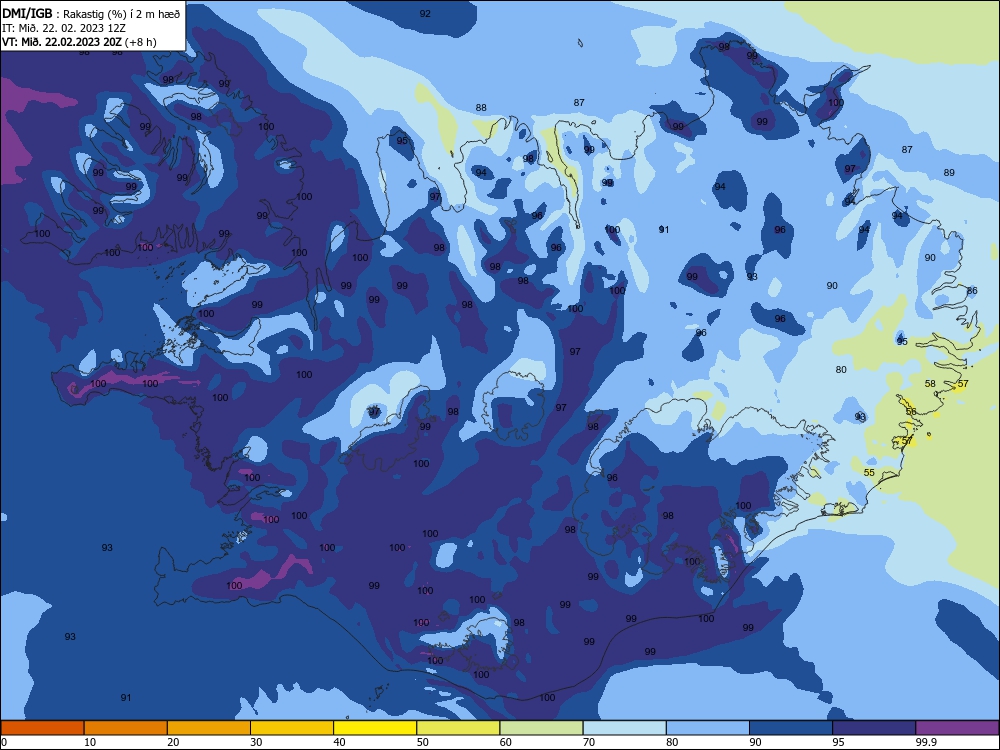Click the '55' humidity value on the map

(x=869, y=473)
